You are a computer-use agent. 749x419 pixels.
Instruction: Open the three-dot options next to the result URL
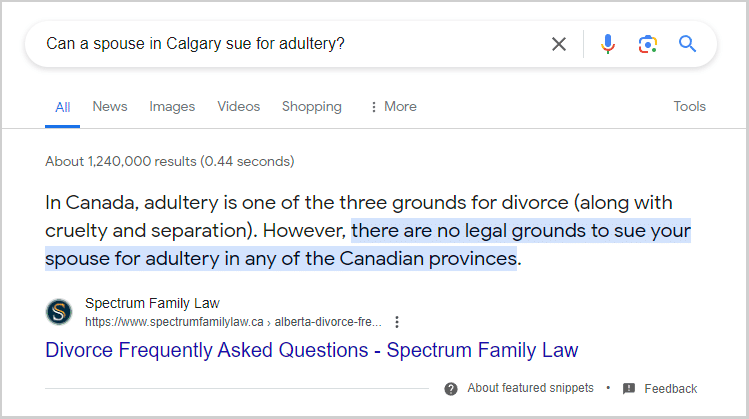pyautogui.click(x=397, y=322)
